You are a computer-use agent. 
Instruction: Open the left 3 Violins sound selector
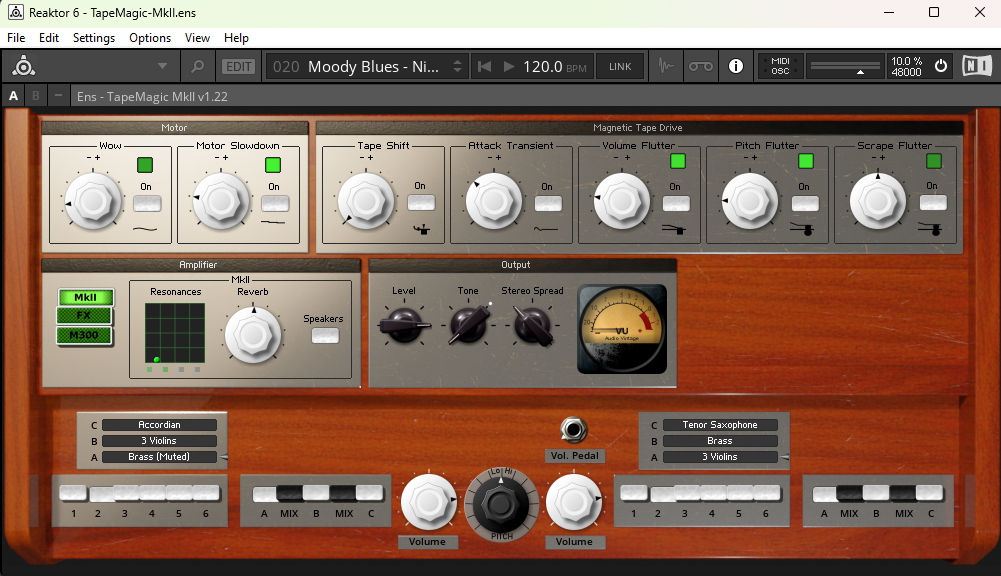(x=160, y=441)
